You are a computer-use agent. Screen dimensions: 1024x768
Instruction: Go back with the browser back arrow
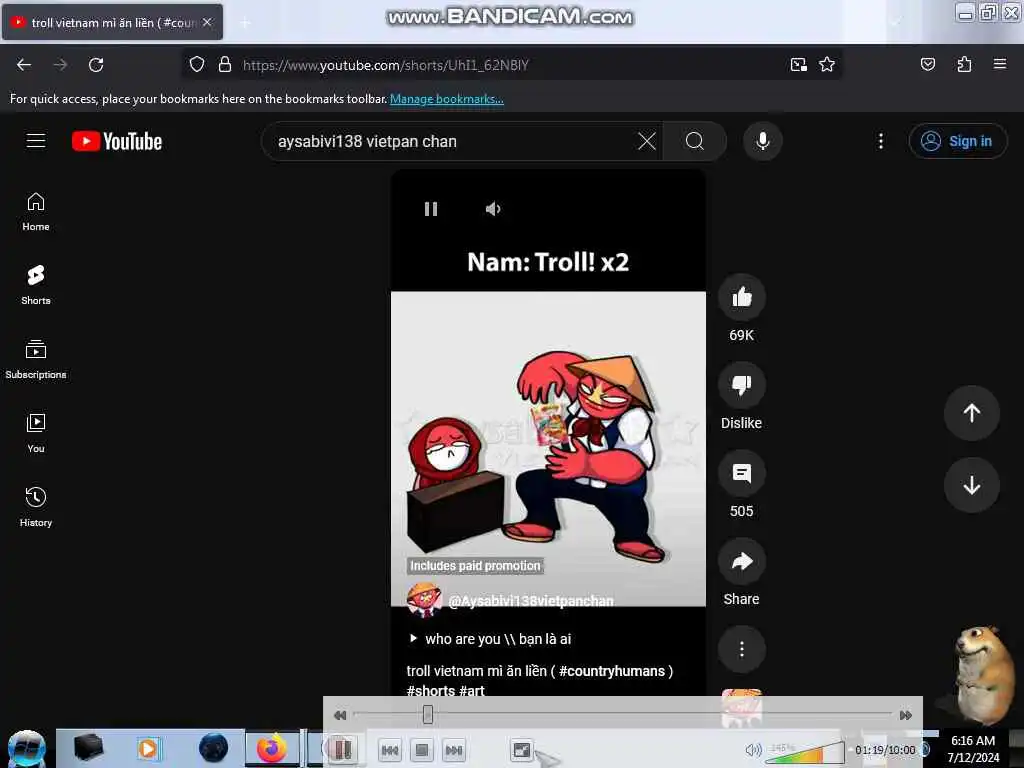24,65
